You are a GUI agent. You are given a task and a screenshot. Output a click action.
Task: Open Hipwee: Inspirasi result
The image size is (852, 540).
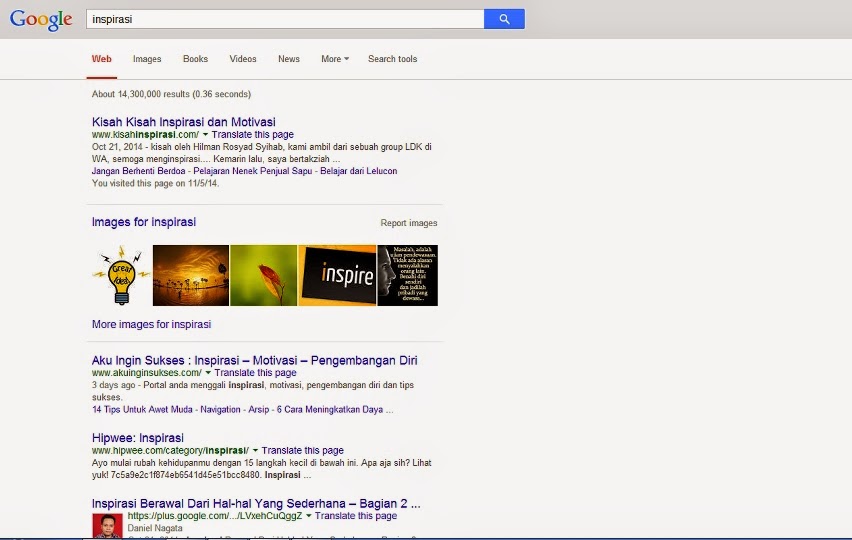[x=138, y=438]
